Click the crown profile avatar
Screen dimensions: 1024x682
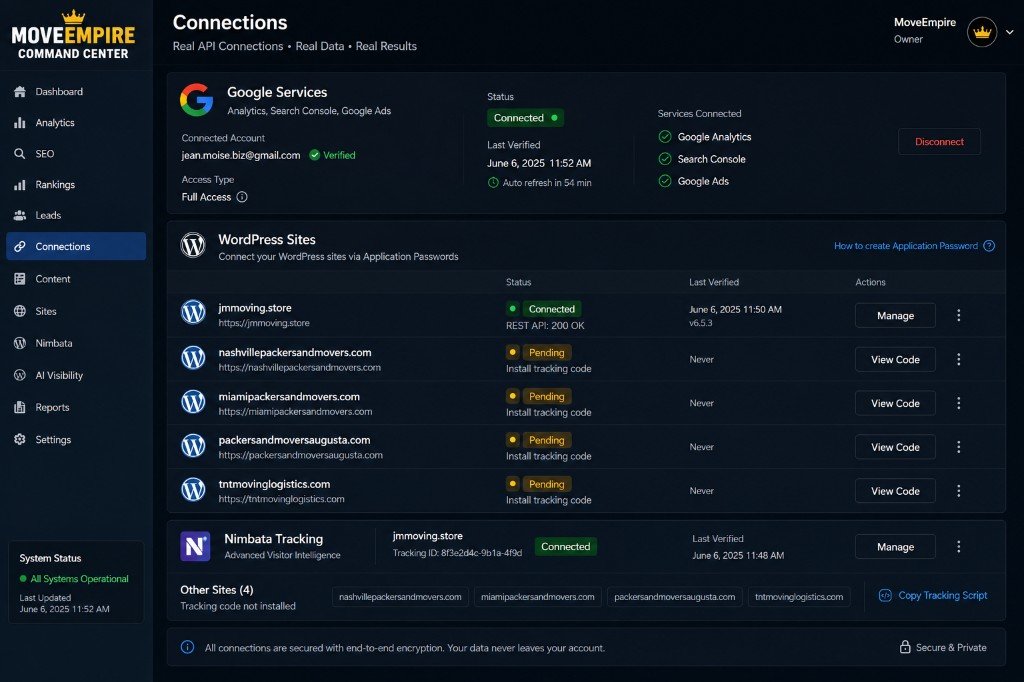[982, 31]
